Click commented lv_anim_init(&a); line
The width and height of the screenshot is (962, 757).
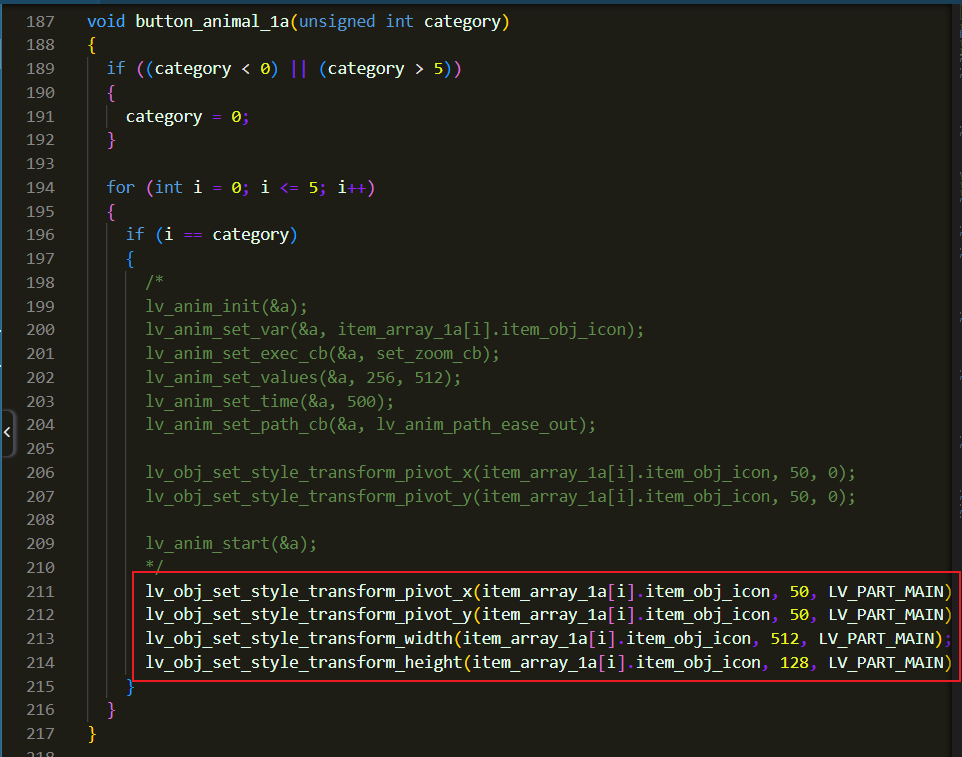226,307
